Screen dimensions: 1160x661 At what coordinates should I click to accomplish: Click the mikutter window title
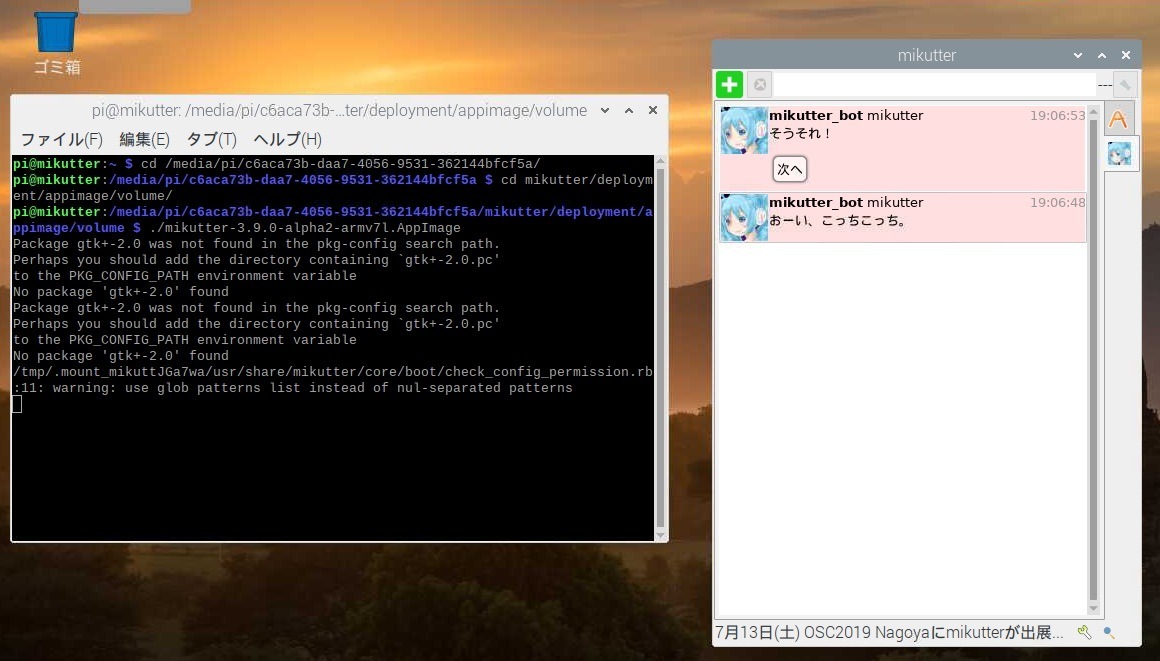[926, 56]
